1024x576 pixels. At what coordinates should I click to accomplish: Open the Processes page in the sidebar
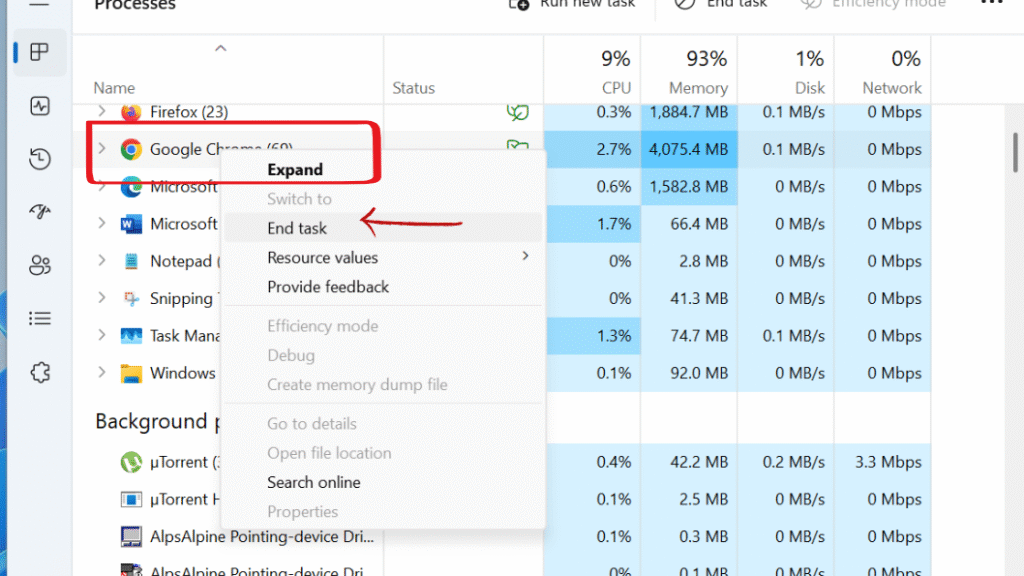click(x=40, y=52)
